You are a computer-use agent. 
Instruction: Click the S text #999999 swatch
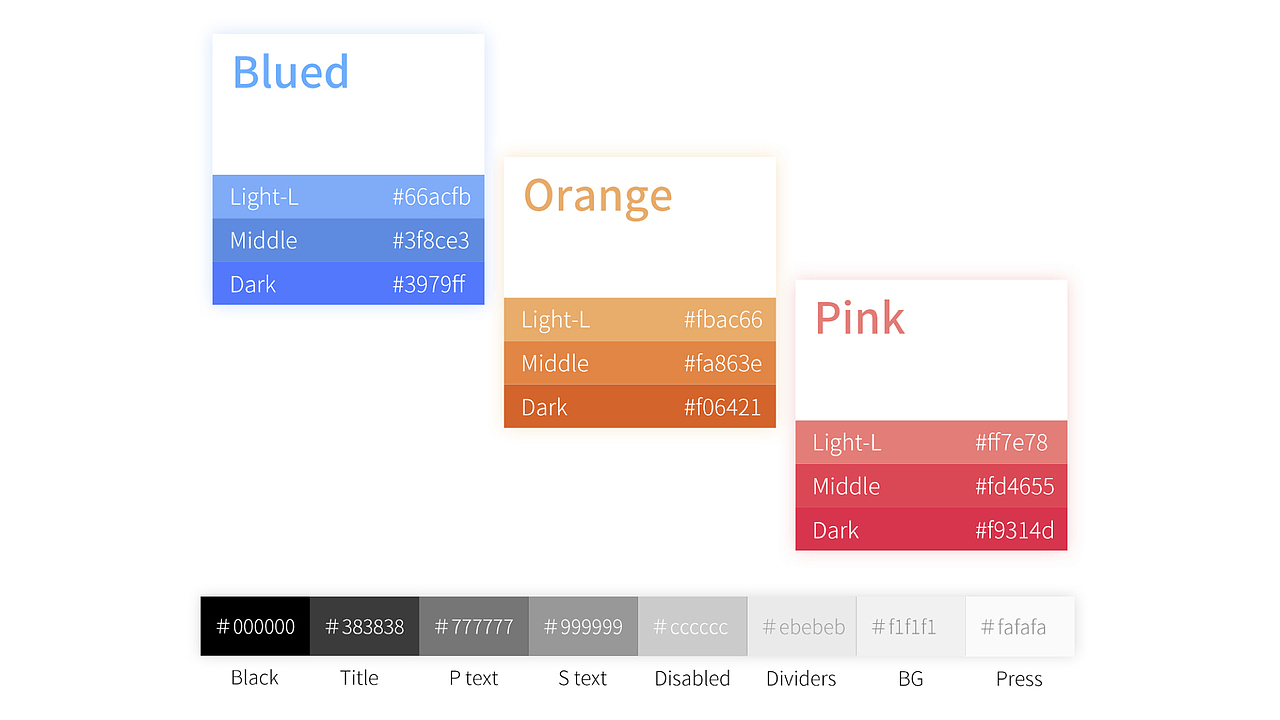(583, 627)
